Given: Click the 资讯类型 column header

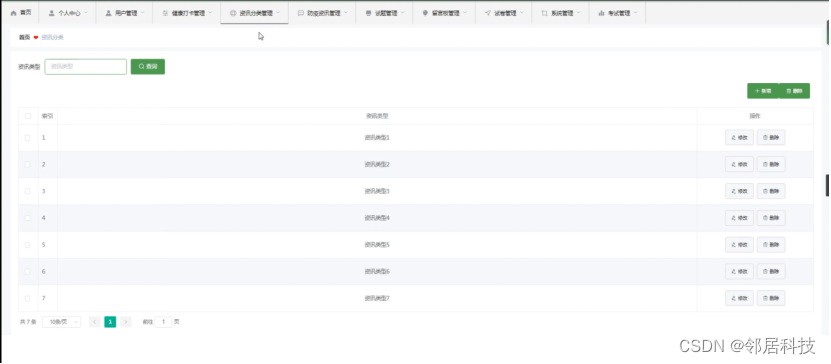Looking at the screenshot, I should pyautogui.click(x=377, y=116).
